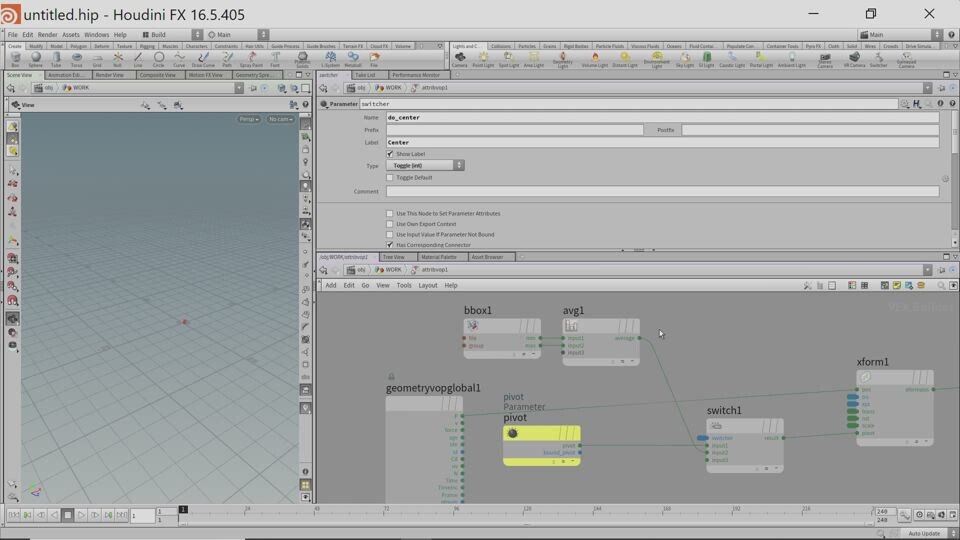This screenshot has width=960, height=540.
Task: Open the Render menu
Action: [47, 35]
